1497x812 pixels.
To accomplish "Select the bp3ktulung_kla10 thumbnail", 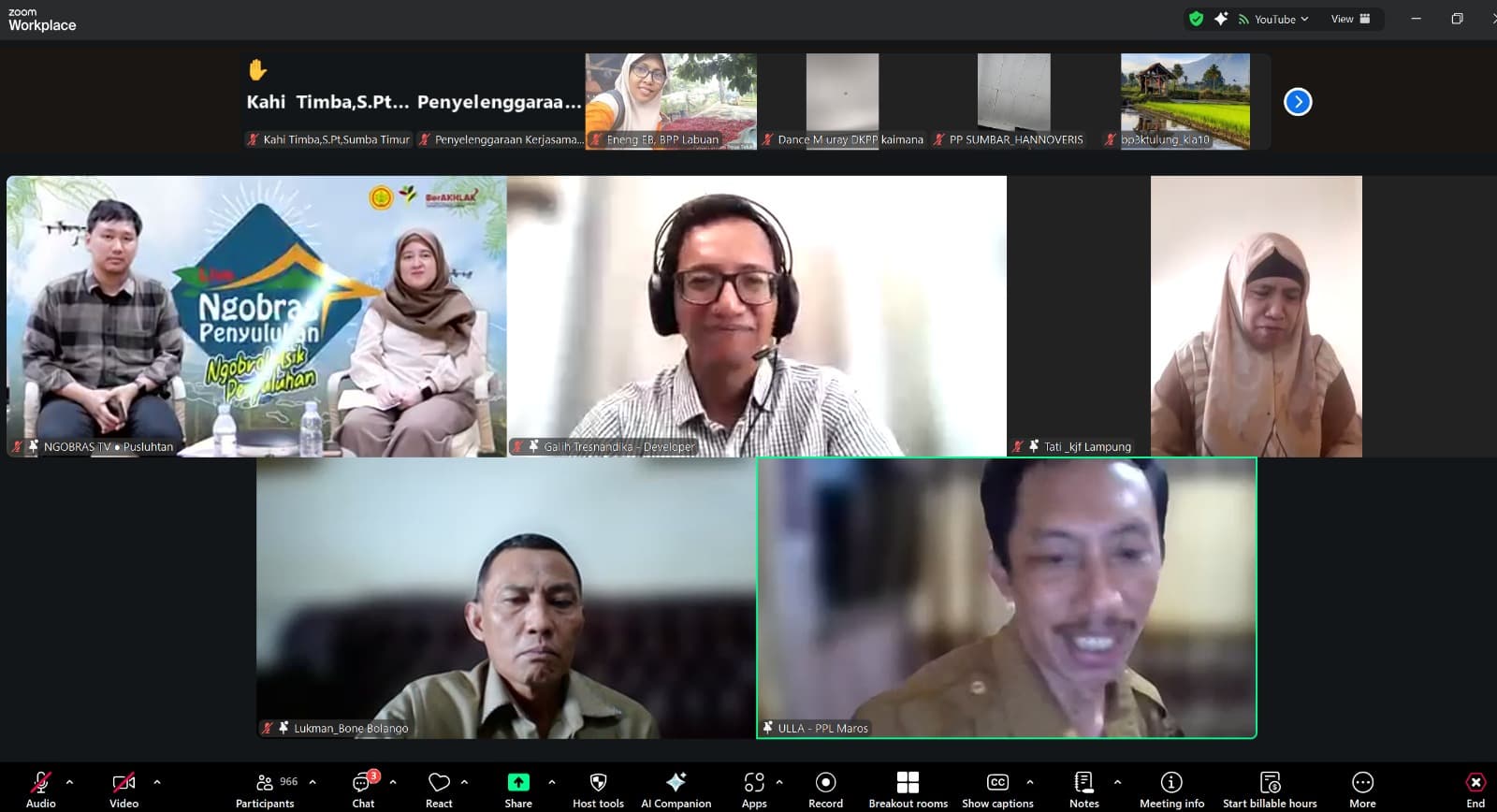I will 1185,101.
